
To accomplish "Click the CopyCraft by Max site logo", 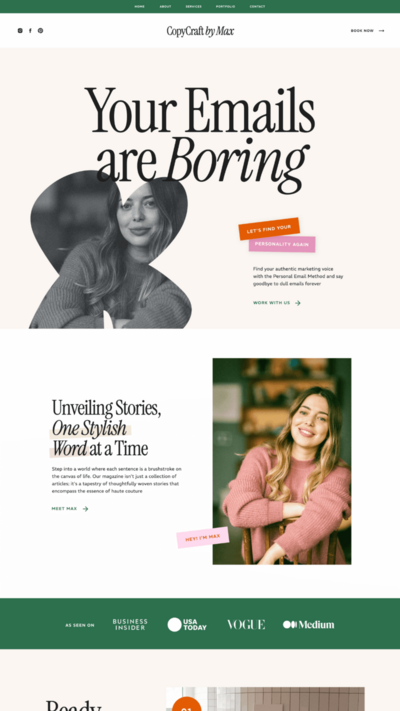I will (x=200, y=31).
